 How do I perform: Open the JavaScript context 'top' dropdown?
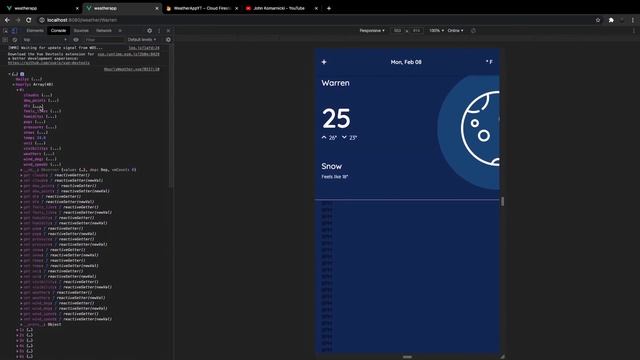44,40
